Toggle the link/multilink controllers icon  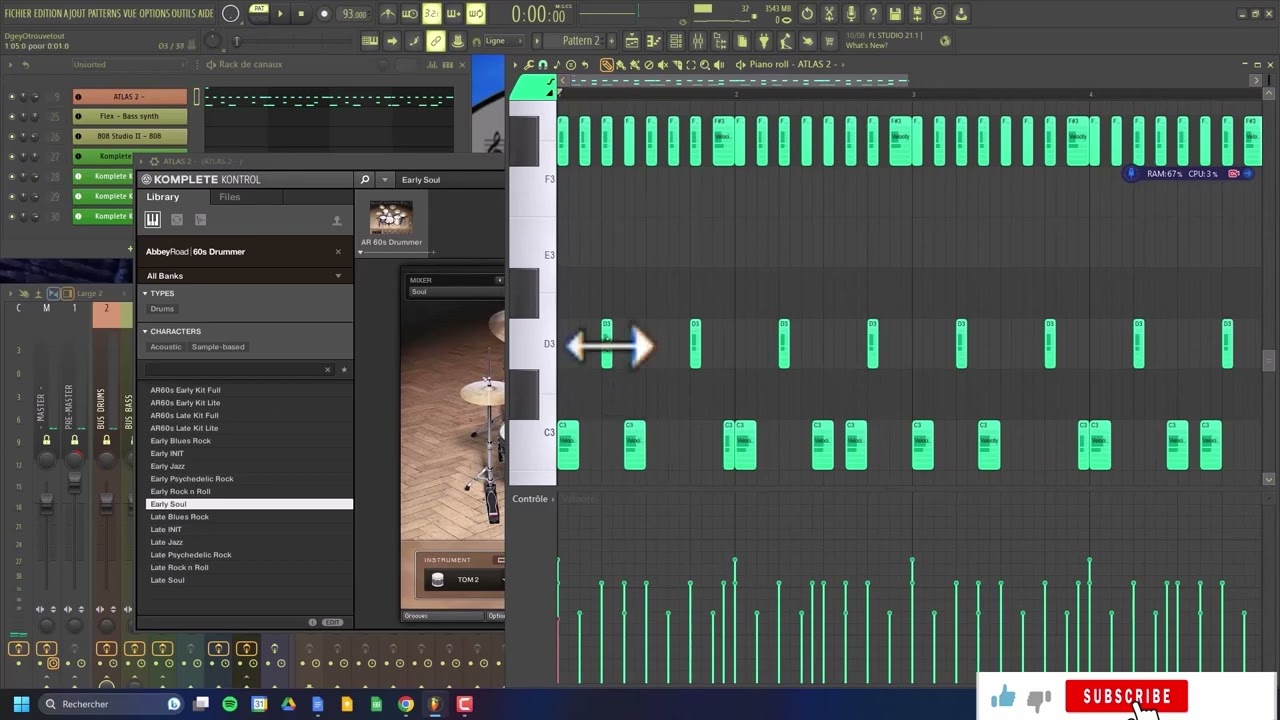point(436,41)
